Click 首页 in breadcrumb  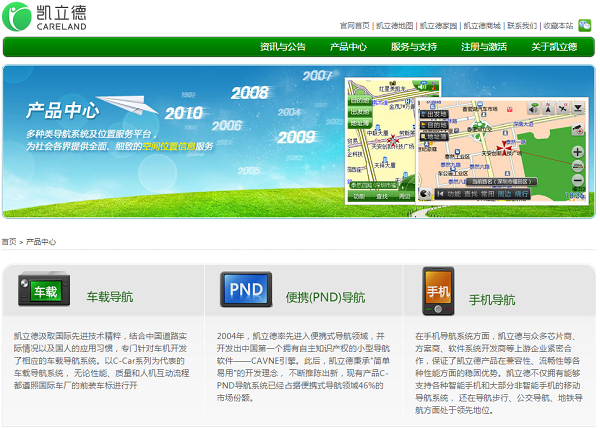click(x=9, y=242)
